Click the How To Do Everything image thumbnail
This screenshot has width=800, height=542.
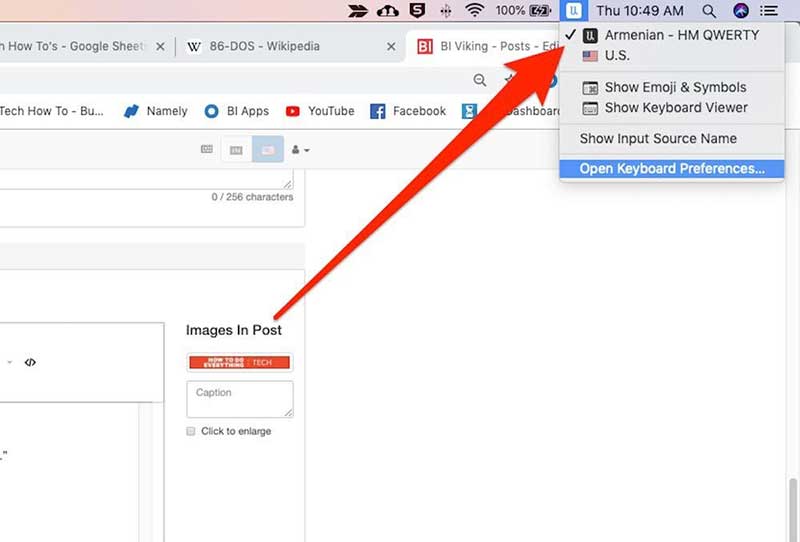coord(240,362)
